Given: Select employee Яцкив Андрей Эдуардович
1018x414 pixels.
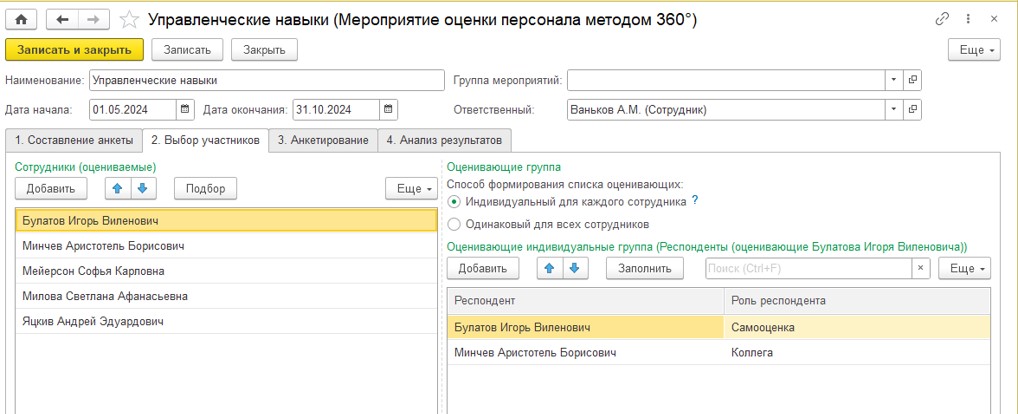Looking at the screenshot, I should click(x=227, y=321).
